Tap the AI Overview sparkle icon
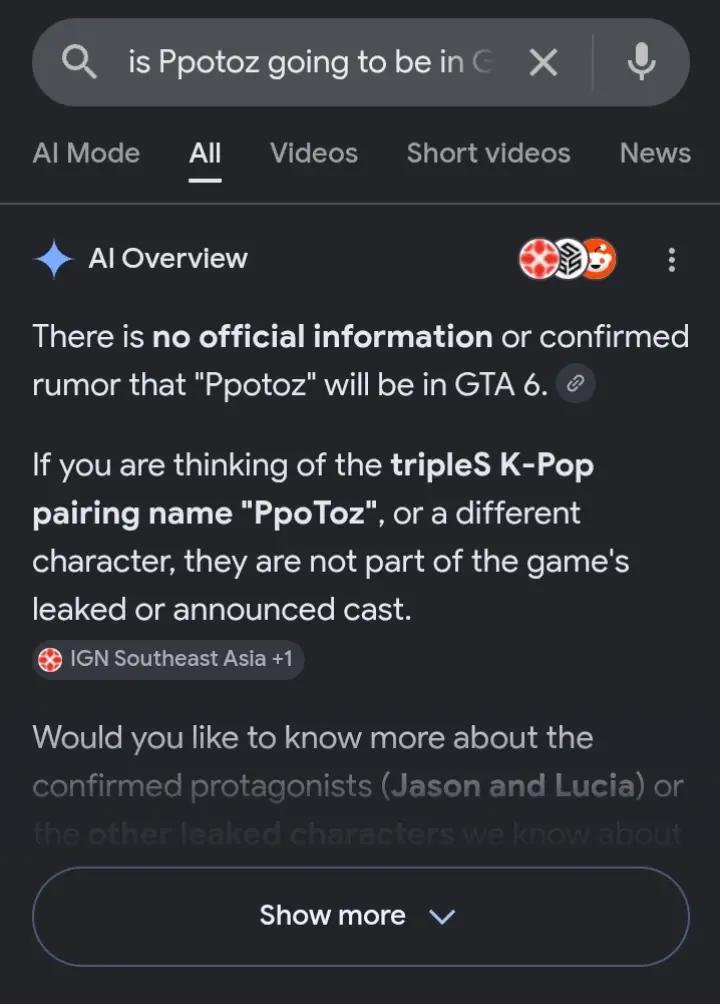The height and width of the screenshot is (1004, 720). coord(54,259)
